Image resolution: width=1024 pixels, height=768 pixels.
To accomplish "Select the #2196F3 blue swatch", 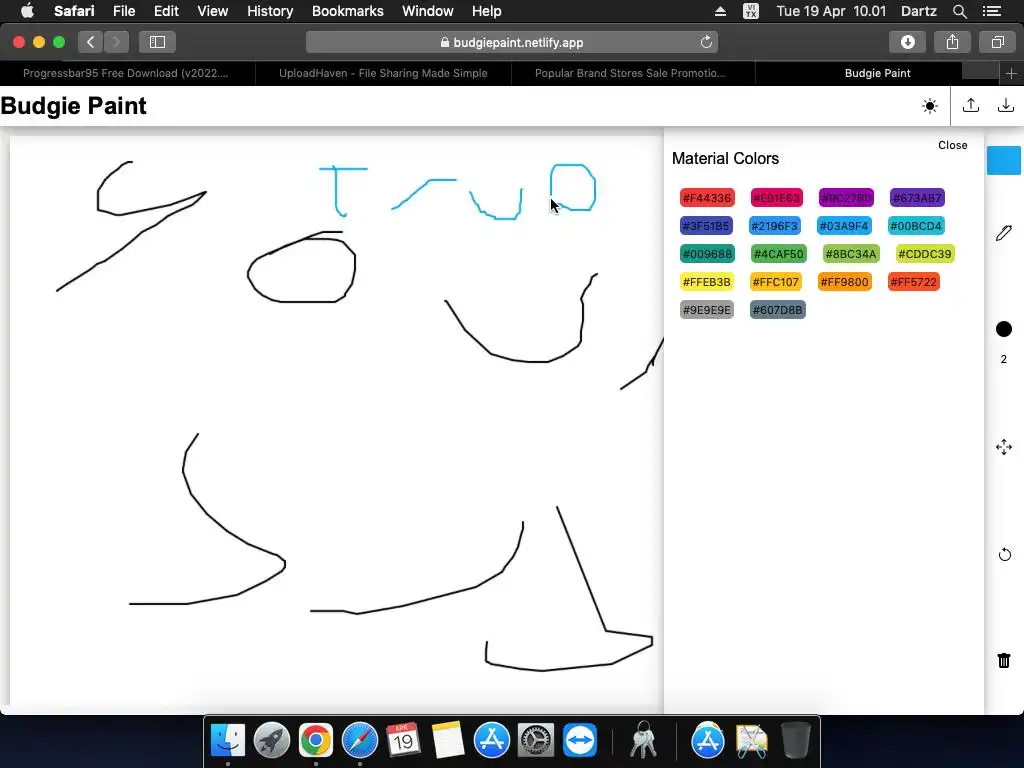I will [x=775, y=226].
